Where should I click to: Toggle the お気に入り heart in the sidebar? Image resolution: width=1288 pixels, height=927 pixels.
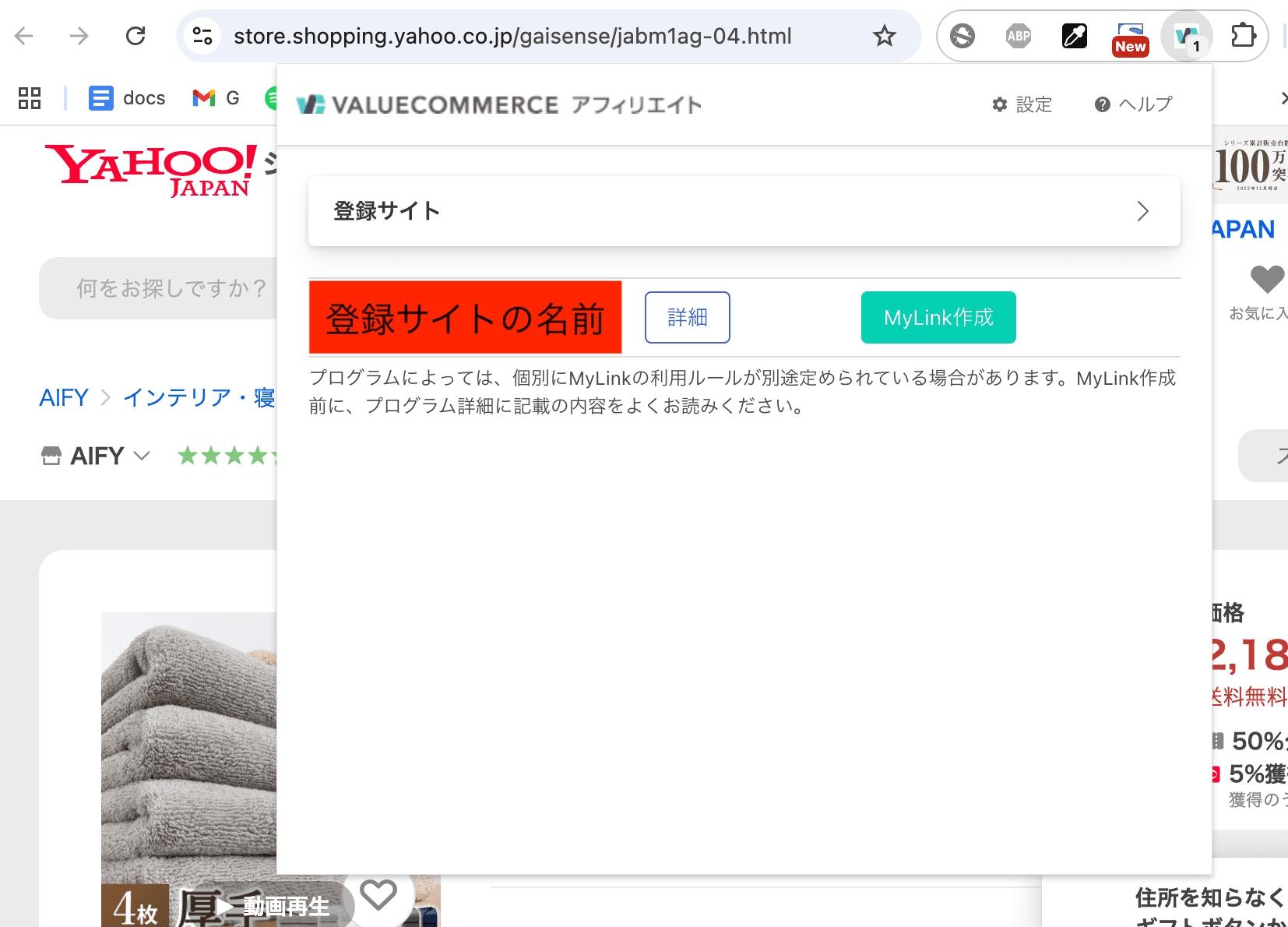pos(1268,280)
